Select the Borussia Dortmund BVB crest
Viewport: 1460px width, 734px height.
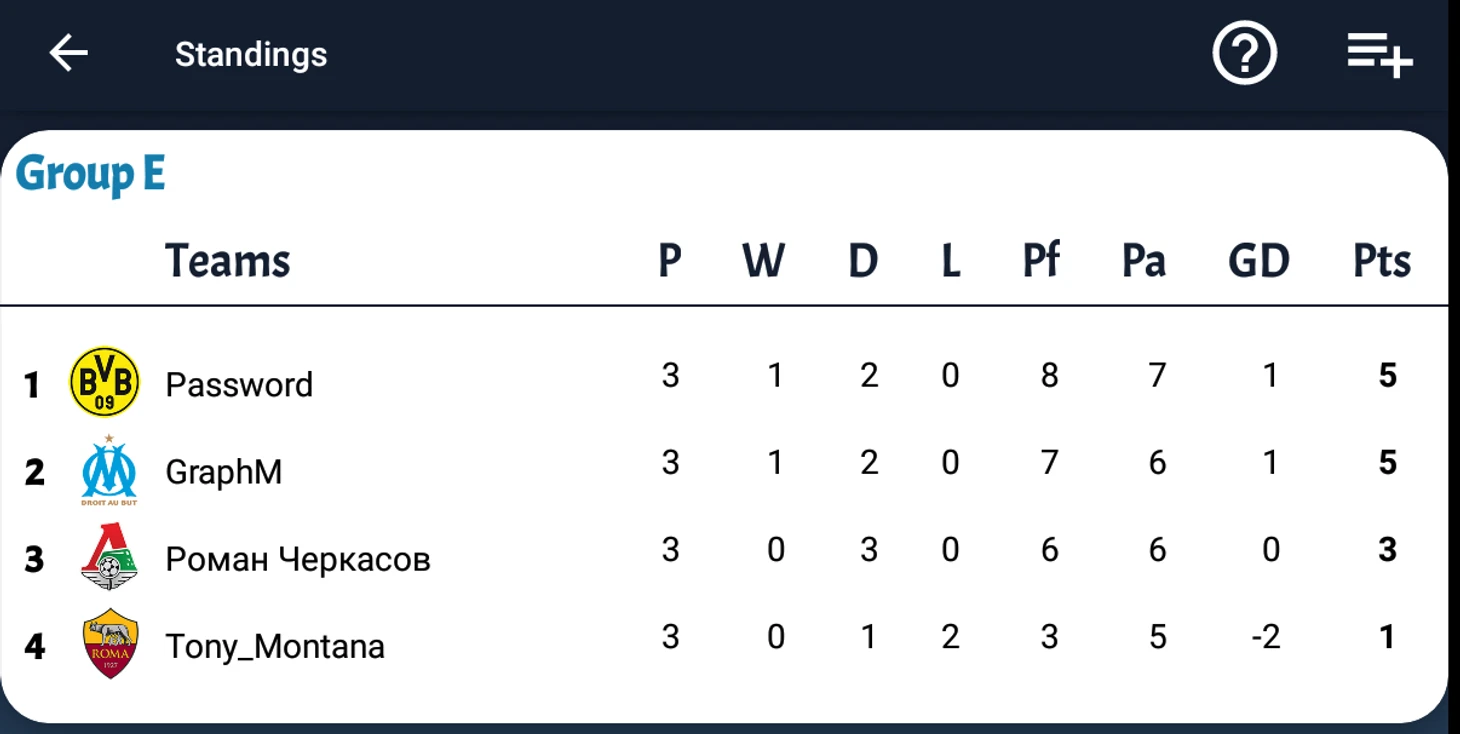pos(105,381)
